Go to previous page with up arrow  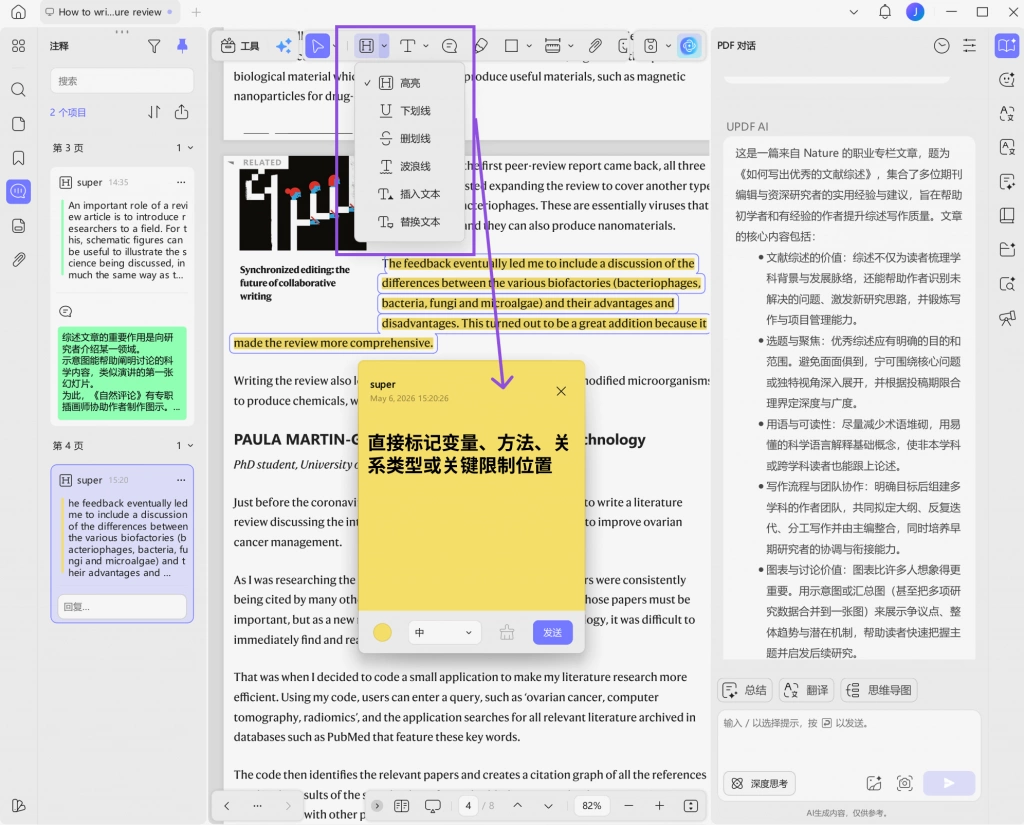[x=517, y=805]
